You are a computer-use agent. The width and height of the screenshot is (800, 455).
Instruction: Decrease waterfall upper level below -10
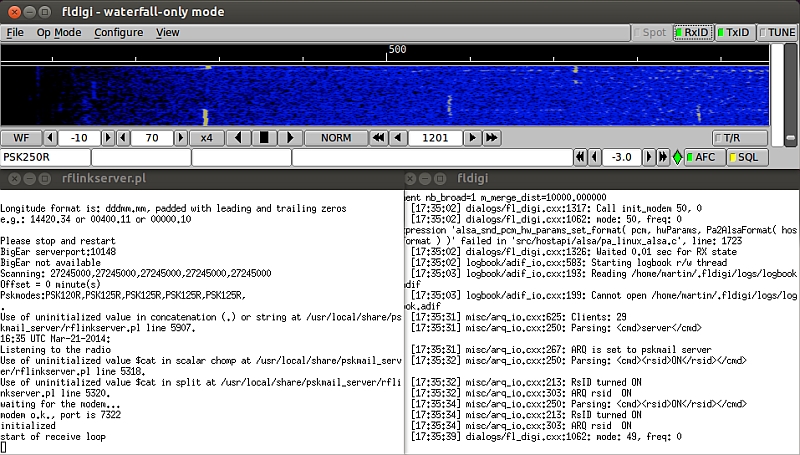point(50,138)
